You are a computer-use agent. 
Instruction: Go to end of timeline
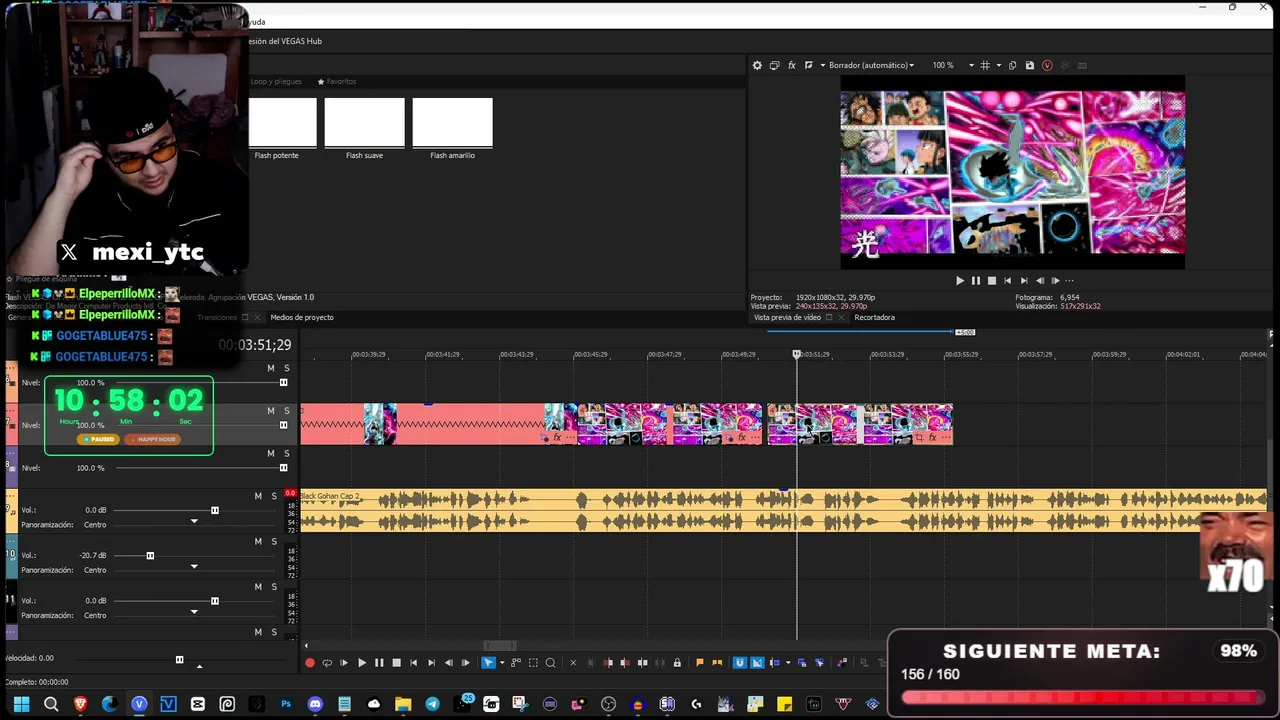coord(431,662)
